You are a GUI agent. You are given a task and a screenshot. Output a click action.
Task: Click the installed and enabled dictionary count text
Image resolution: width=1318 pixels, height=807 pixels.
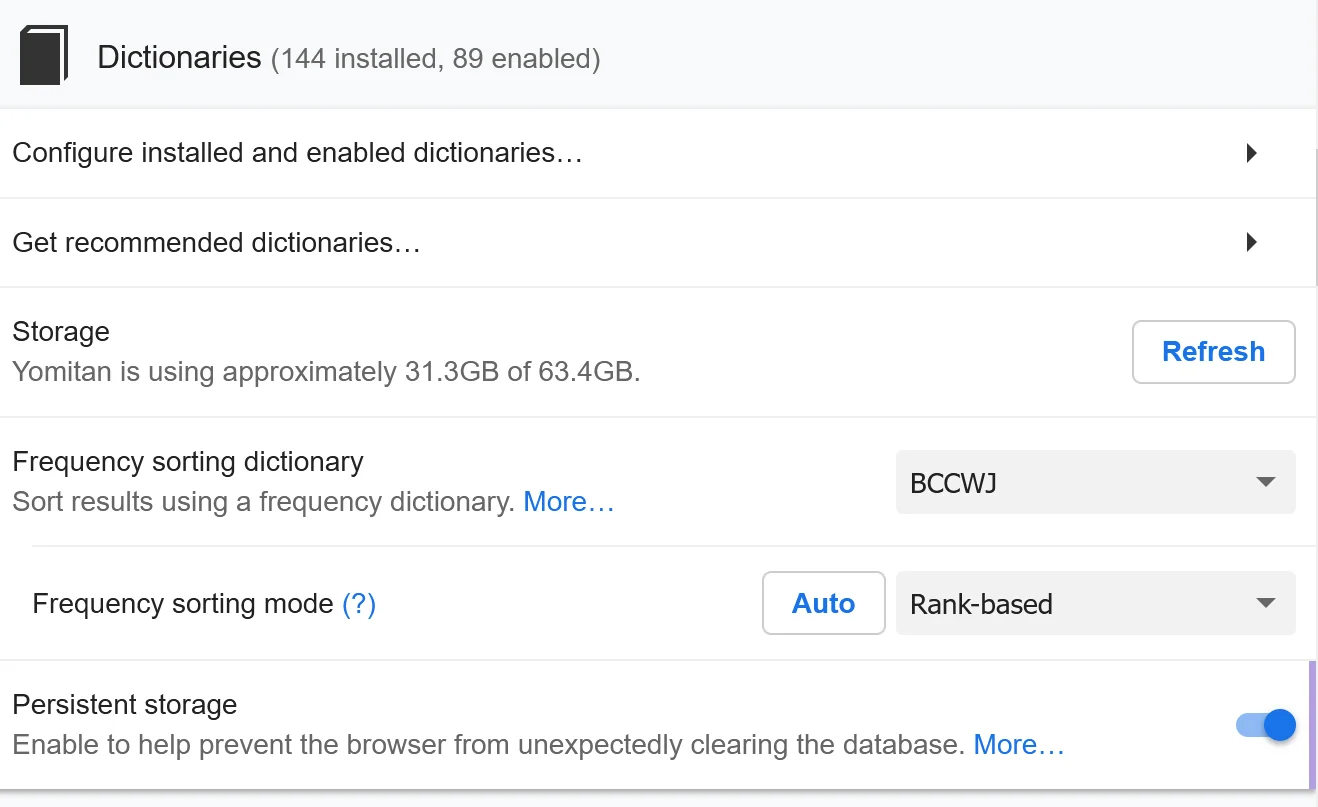click(436, 60)
